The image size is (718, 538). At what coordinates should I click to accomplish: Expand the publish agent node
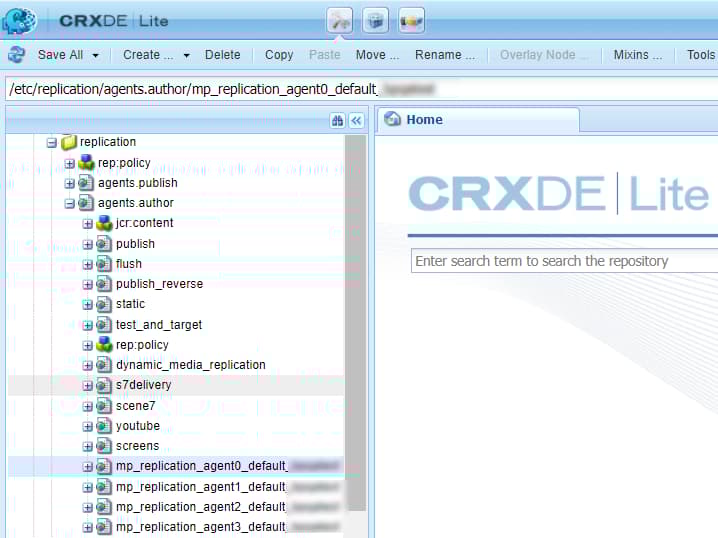click(x=87, y=245)
